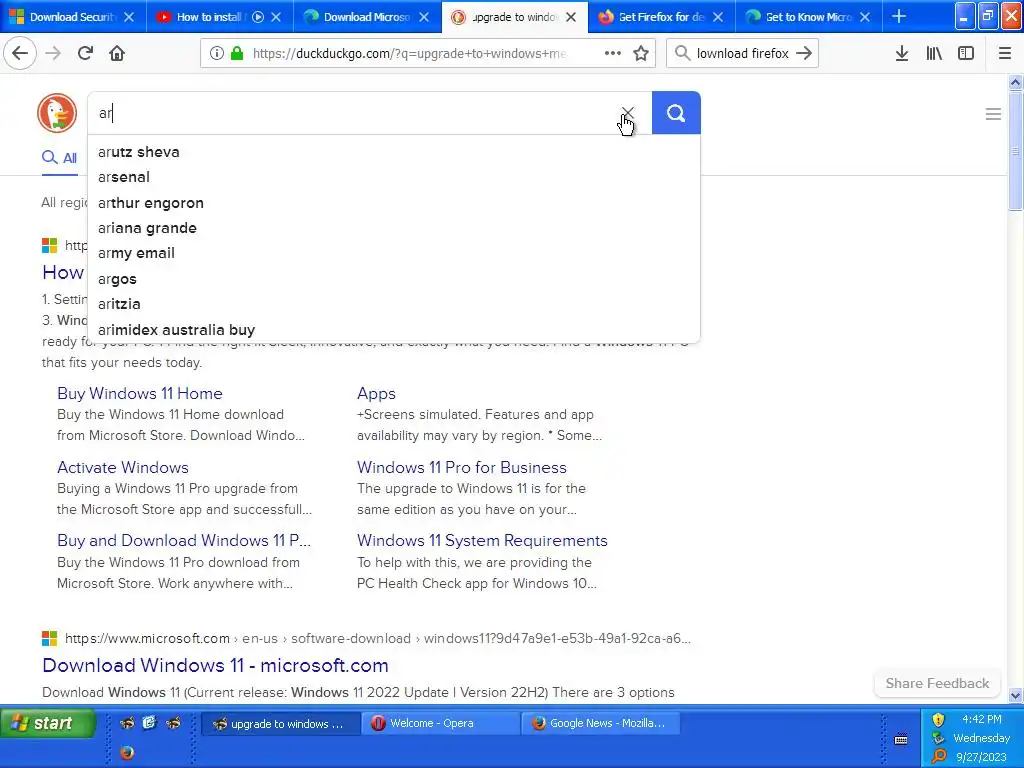The width and height of the screenshot is (1024, 768).
Task: Open the Windows Start menu
Action: [x=47, y=723]
